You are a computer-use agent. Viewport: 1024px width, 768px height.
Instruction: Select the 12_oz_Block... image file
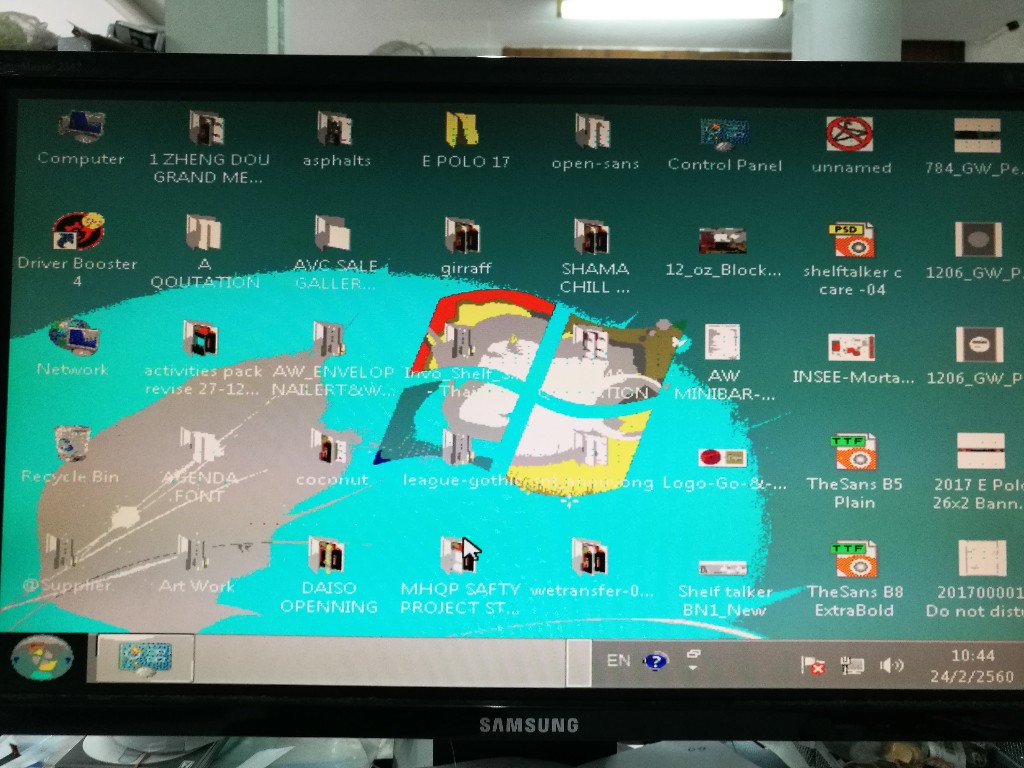coord(722,241)
